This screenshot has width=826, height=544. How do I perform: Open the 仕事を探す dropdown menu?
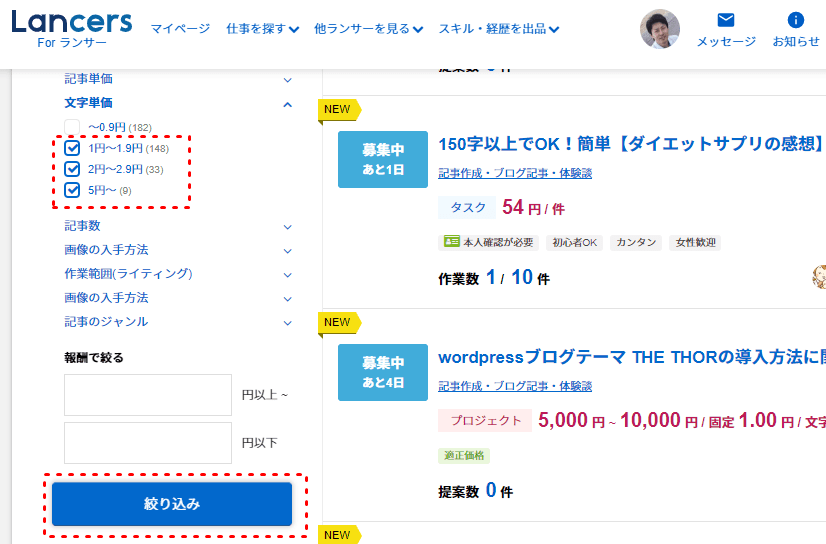[x=262, y=29]
